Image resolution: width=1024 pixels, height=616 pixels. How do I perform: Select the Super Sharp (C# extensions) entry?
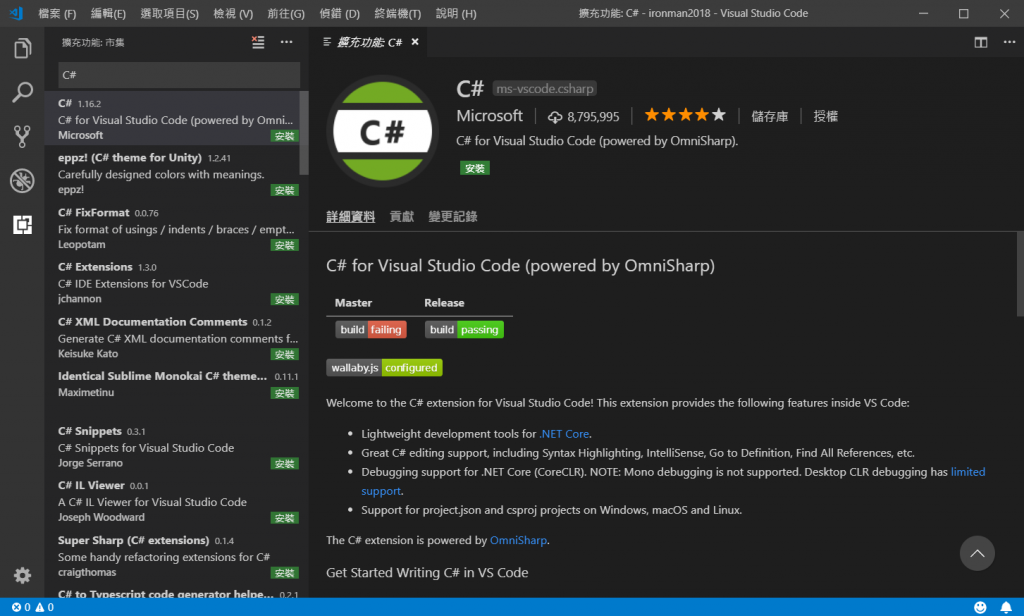(x=176, y=557)
